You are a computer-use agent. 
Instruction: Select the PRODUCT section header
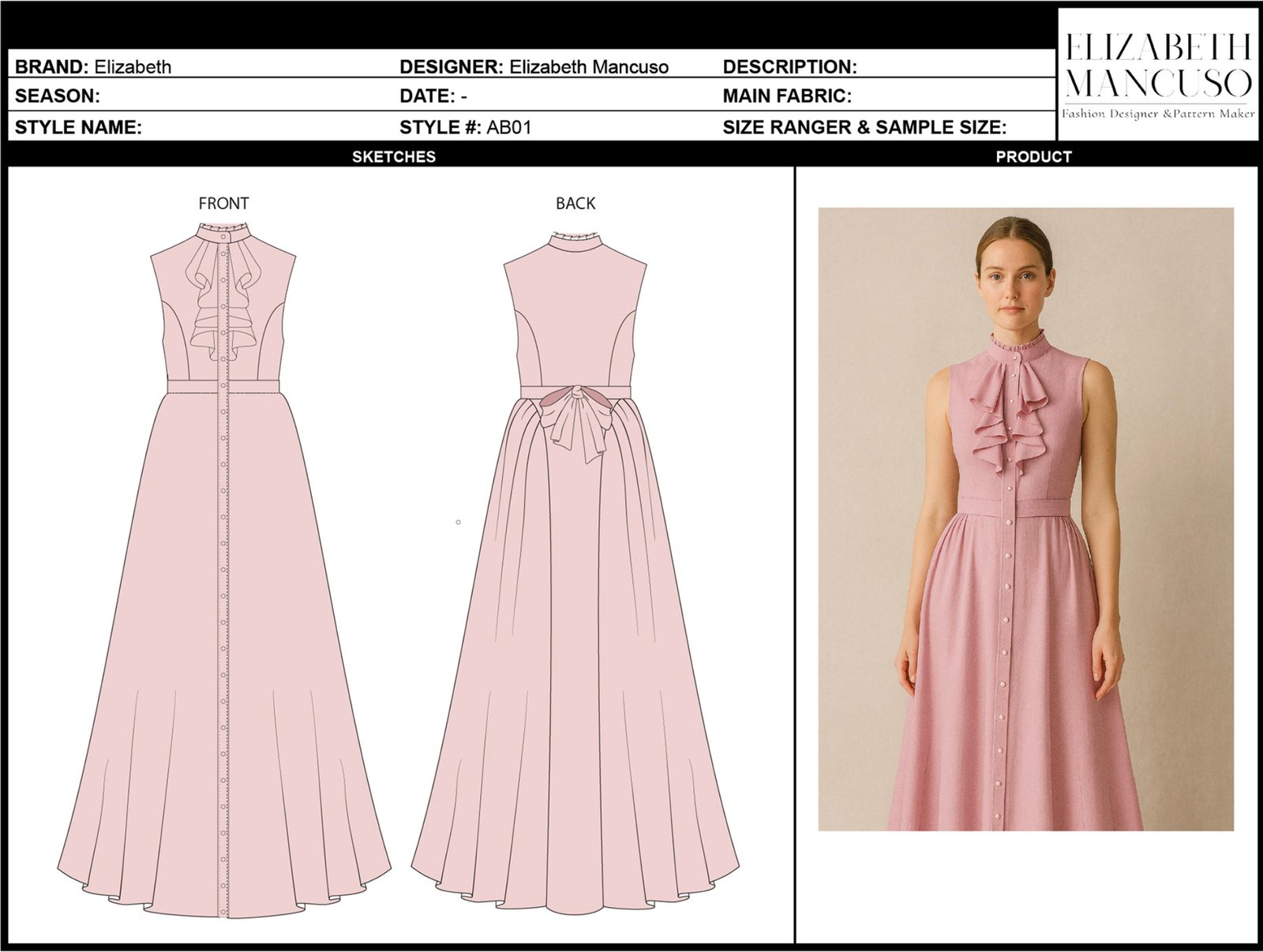pos(1033,156)
